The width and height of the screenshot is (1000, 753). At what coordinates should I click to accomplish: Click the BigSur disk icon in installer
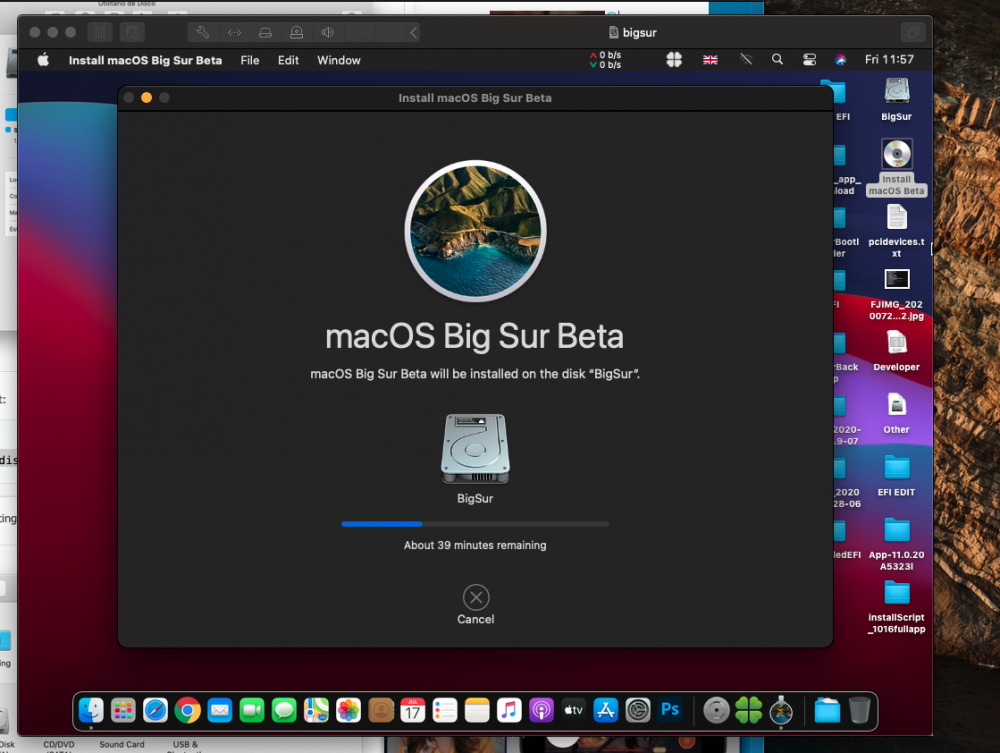click(475, 449)
